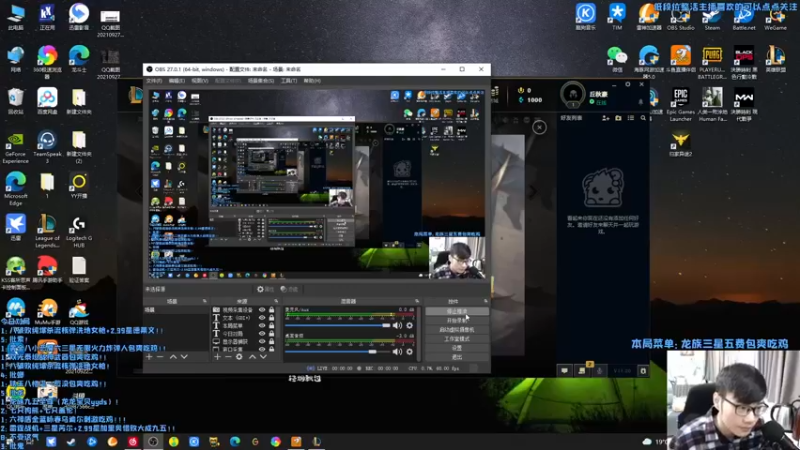The width and height of the screenshot is (800, 450).
Task: Toggle lock on 显示器捕获 source
Action: 271,341
